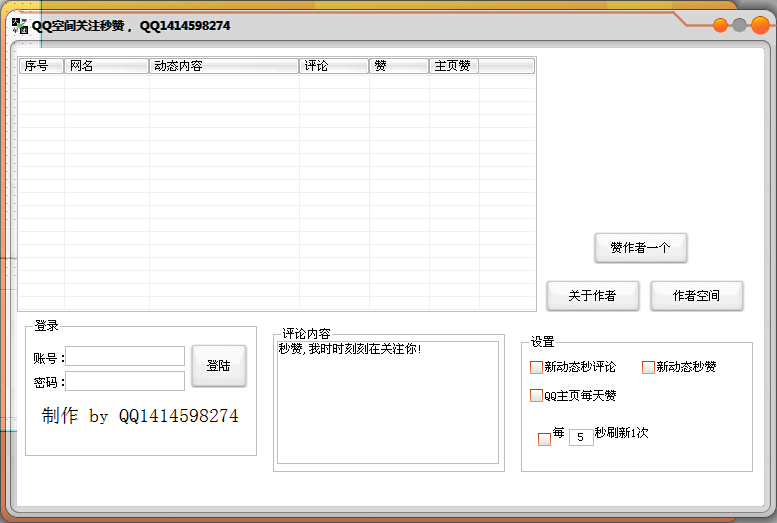Enable 新动态秒赞 checkbox
This screenshot has width=777, height=523.
648,367
